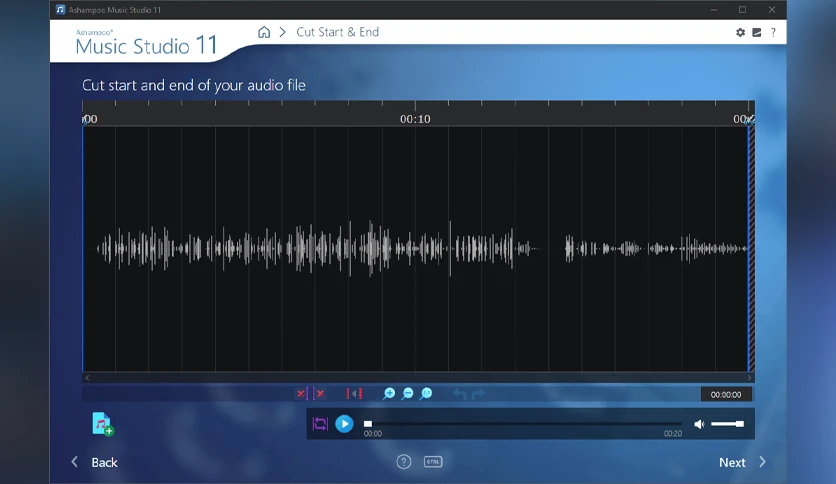Click the 00:00:00 time field

click(726, 394)
